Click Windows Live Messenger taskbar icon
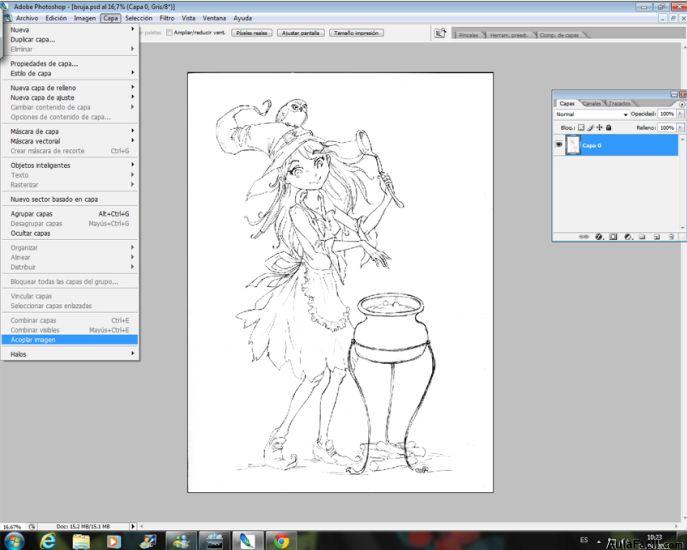 pyautogui.click(x=181, y=541)
